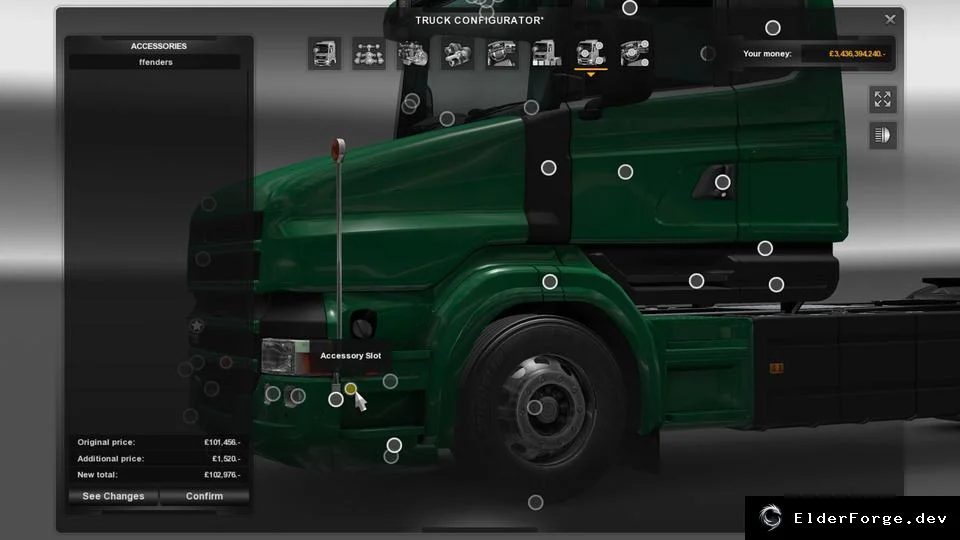Select bumper slot right of cursor
960x540 pixels.
[390, 381]
